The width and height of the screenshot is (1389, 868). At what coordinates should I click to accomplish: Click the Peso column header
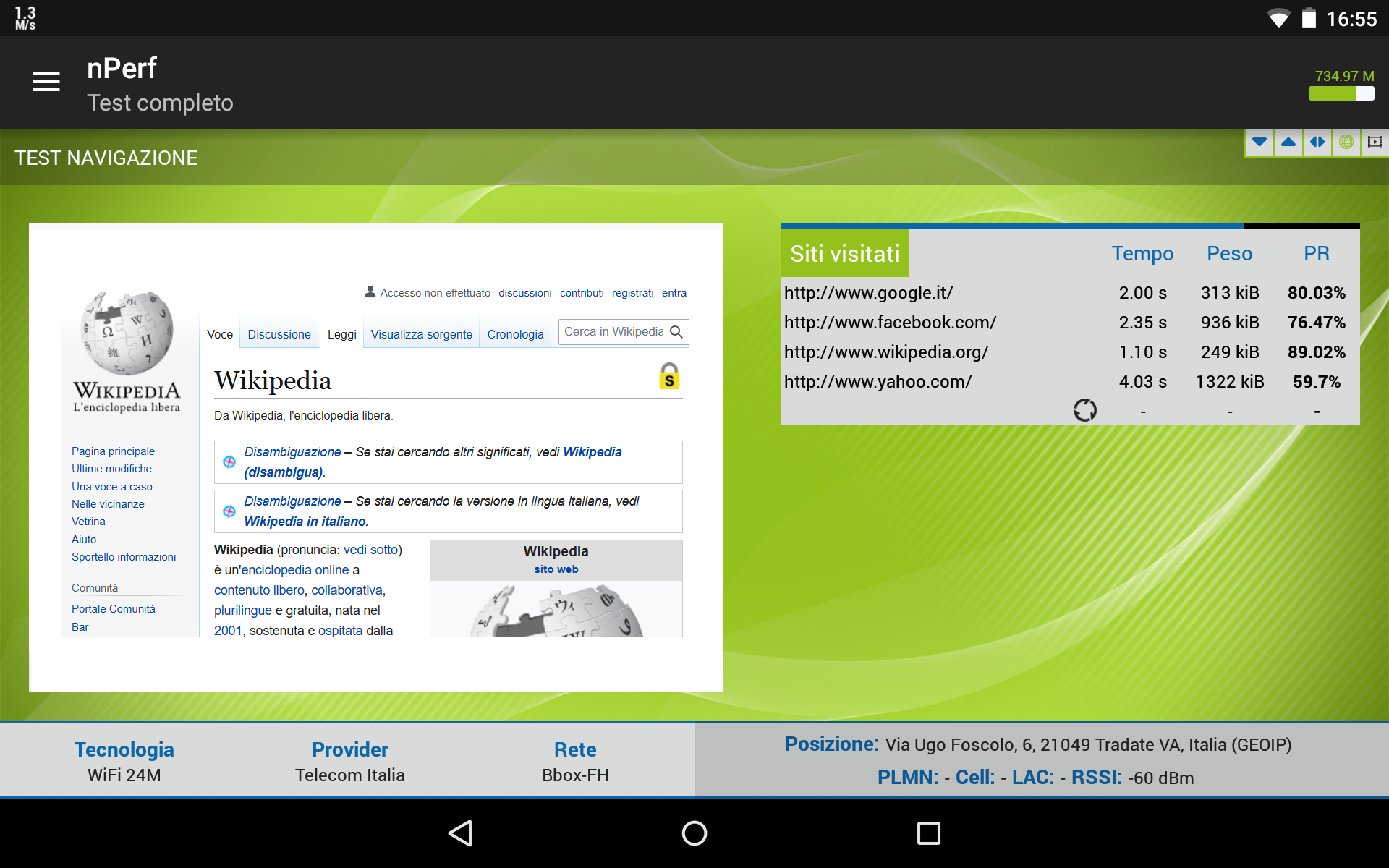point(1229,254)
